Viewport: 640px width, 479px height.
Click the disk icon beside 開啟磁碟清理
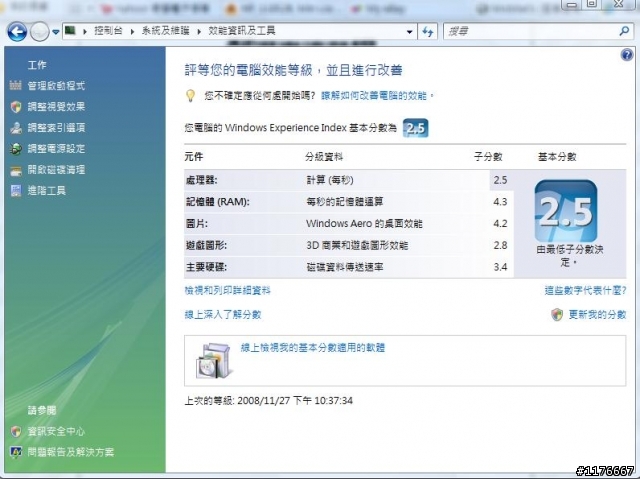pyautogui.click(x=16, y=171)
